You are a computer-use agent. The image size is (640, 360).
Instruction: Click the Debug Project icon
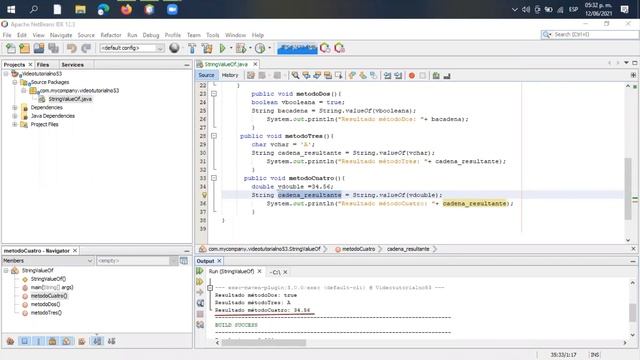(241, 48)
